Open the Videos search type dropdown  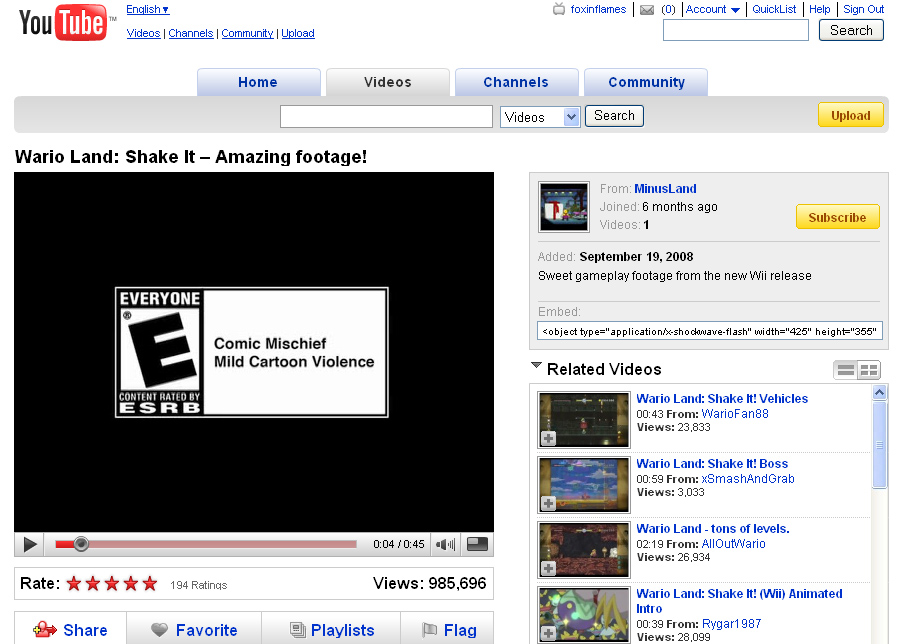click(x=540, y=117)
